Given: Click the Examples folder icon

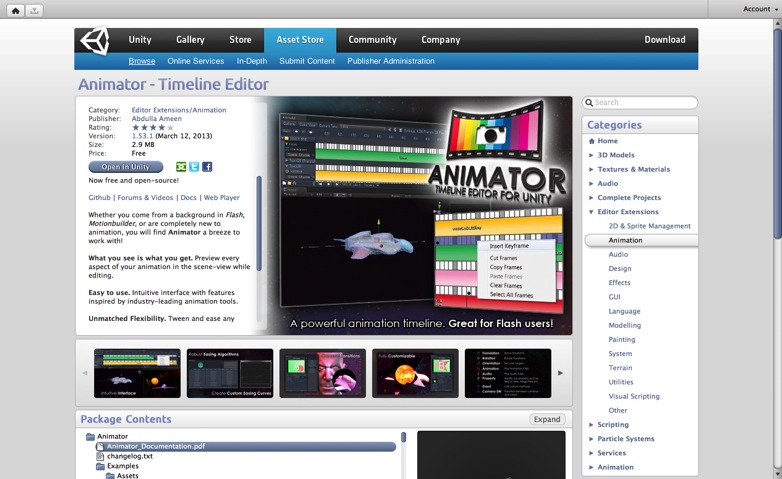Looking at the screenshot, I should click(100, 466).
